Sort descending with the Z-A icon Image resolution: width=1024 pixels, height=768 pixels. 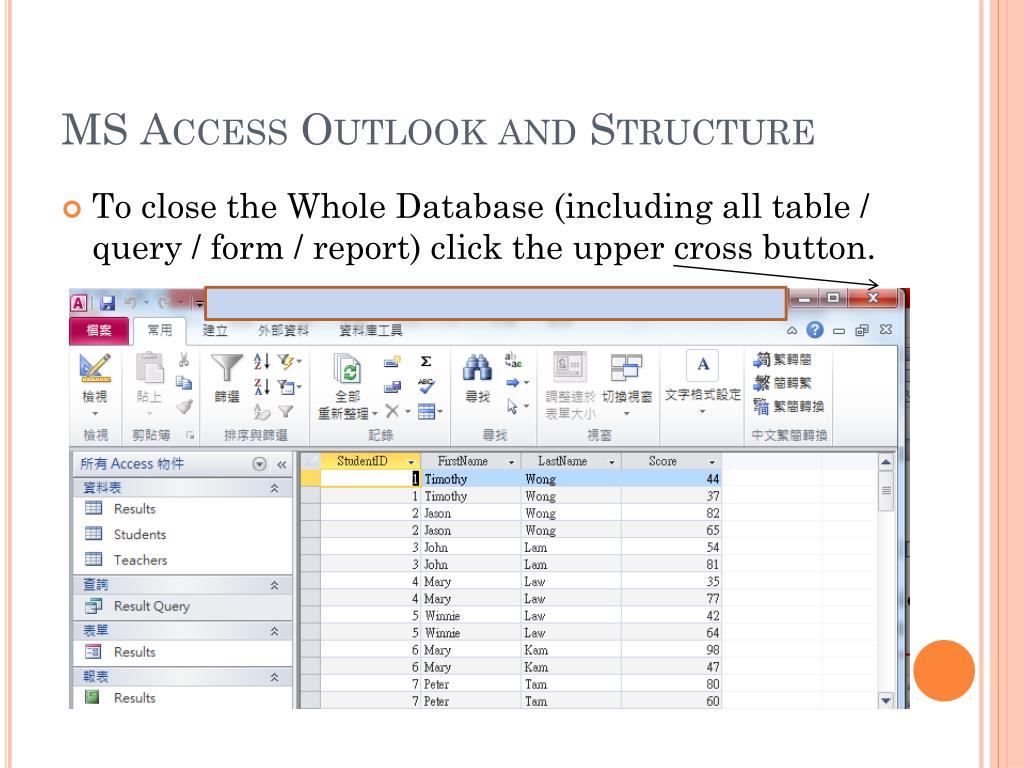(261, 387)
